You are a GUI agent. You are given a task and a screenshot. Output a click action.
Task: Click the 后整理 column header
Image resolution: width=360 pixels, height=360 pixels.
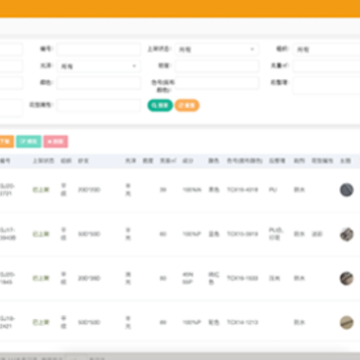pos(277,161)
